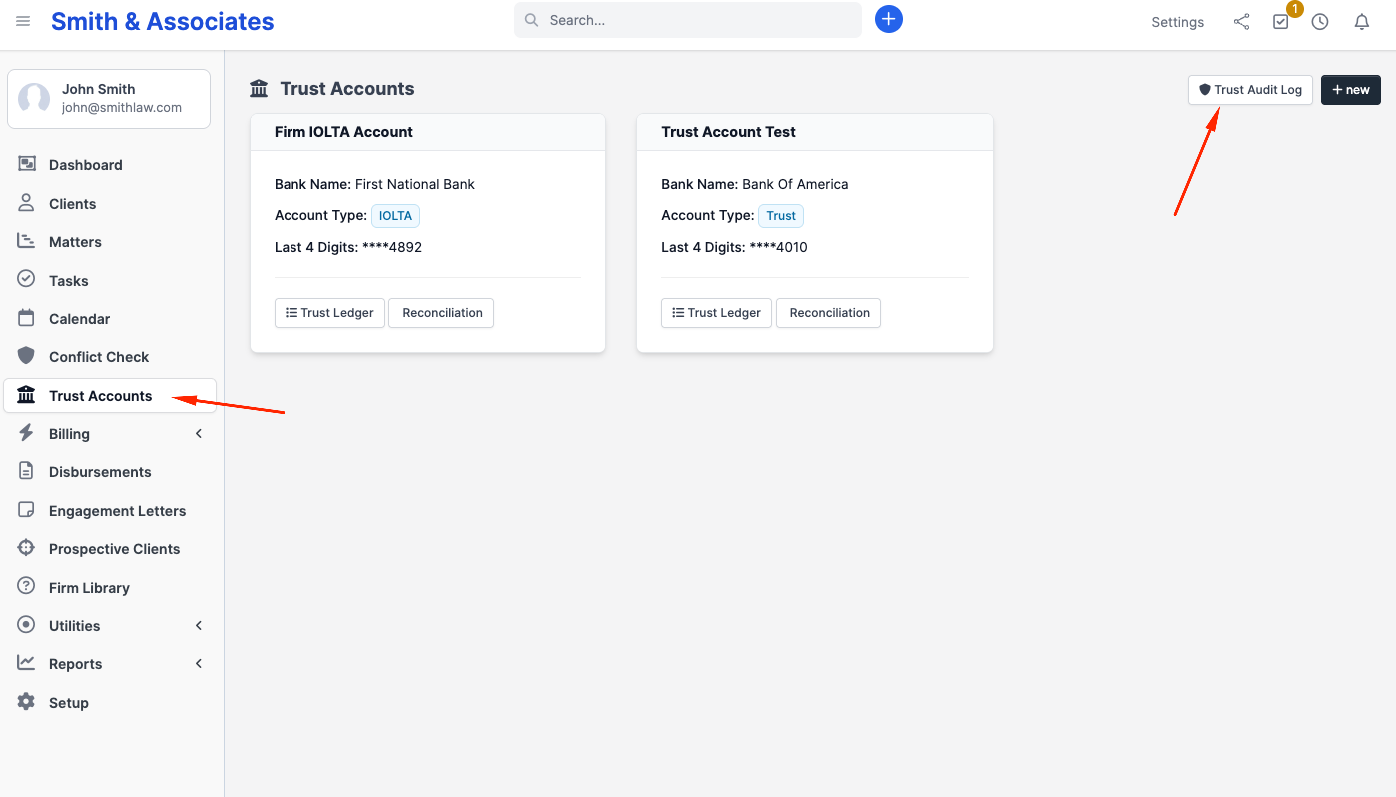Open Trust Audit Log

click(1250, 90)
